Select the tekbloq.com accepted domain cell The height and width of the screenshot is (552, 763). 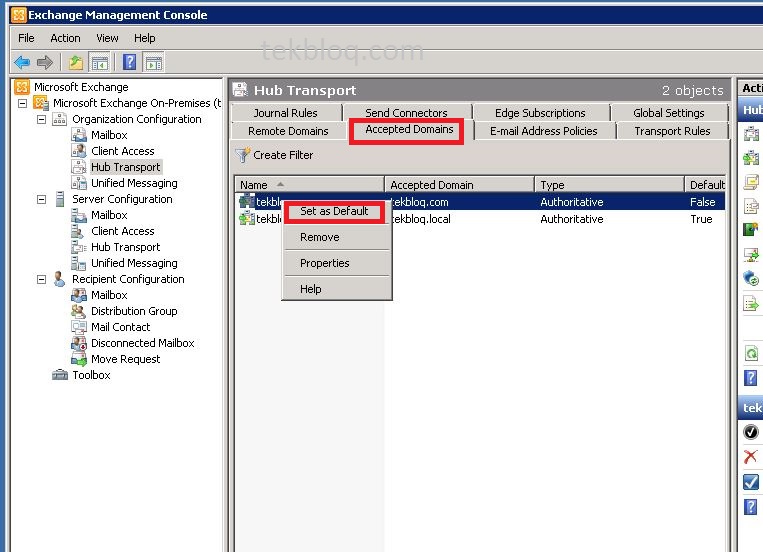pos(420,202)
